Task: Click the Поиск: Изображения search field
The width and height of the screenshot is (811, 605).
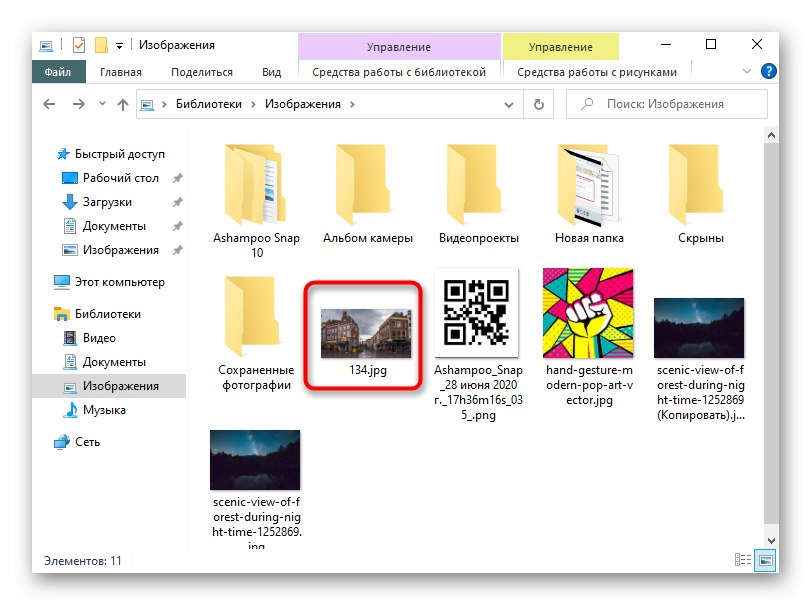Action: (x=667, y=104)
